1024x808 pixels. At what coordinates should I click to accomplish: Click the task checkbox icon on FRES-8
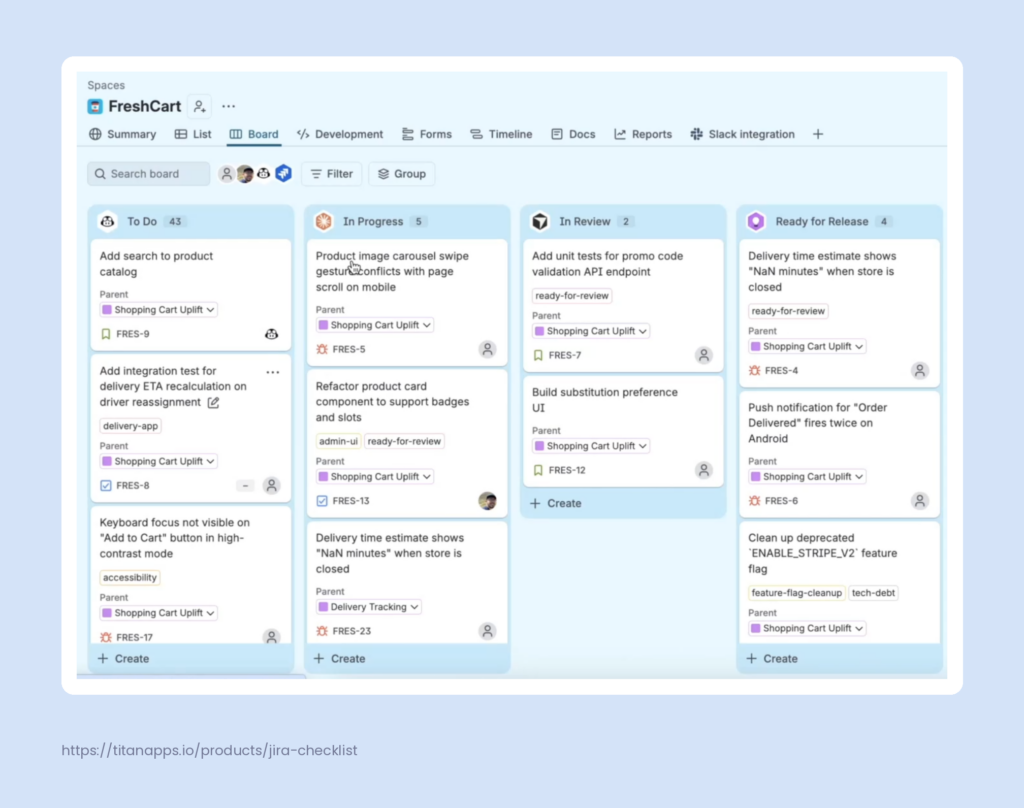click(106, 485)
